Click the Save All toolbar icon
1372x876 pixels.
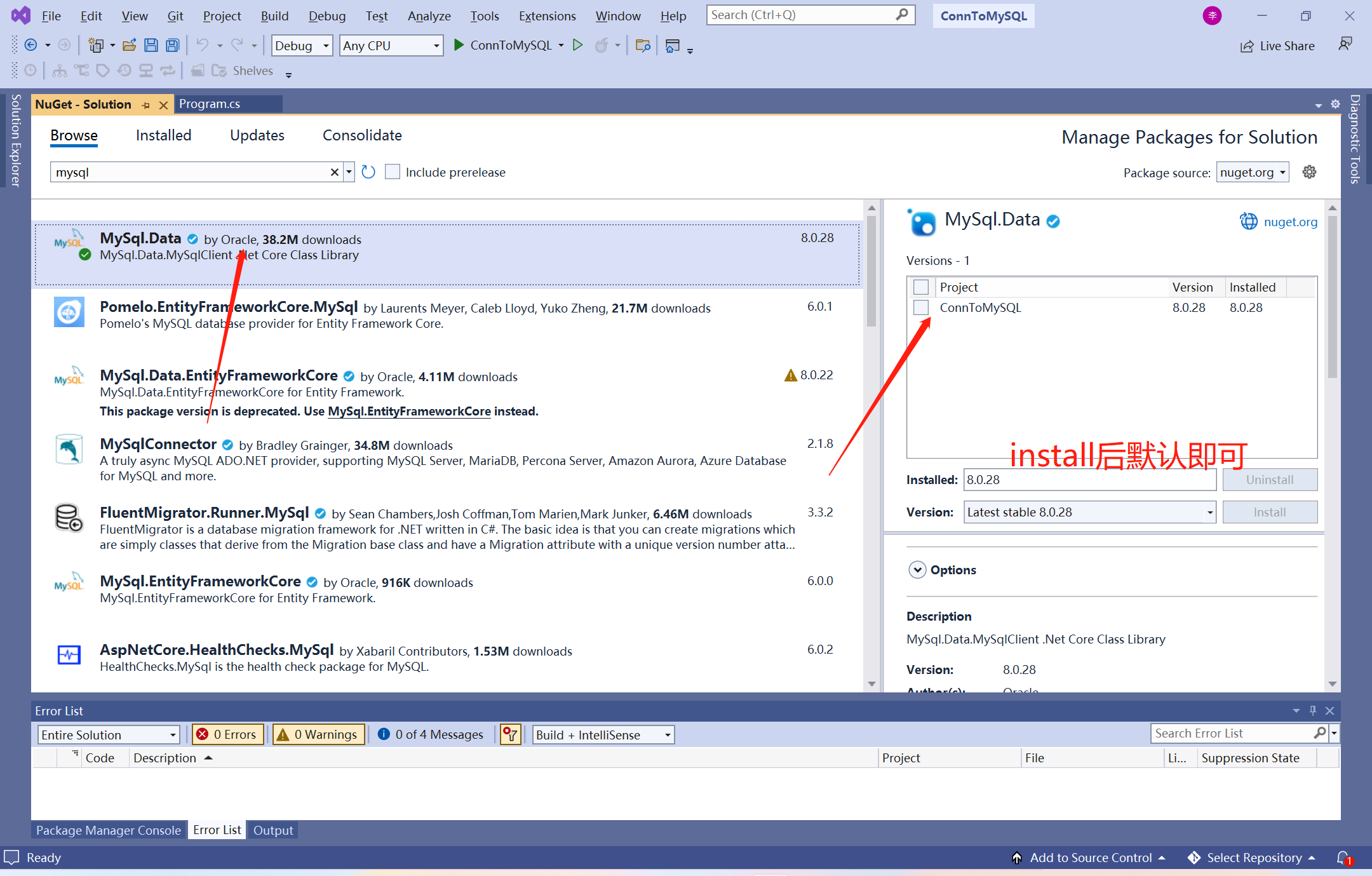172,45
